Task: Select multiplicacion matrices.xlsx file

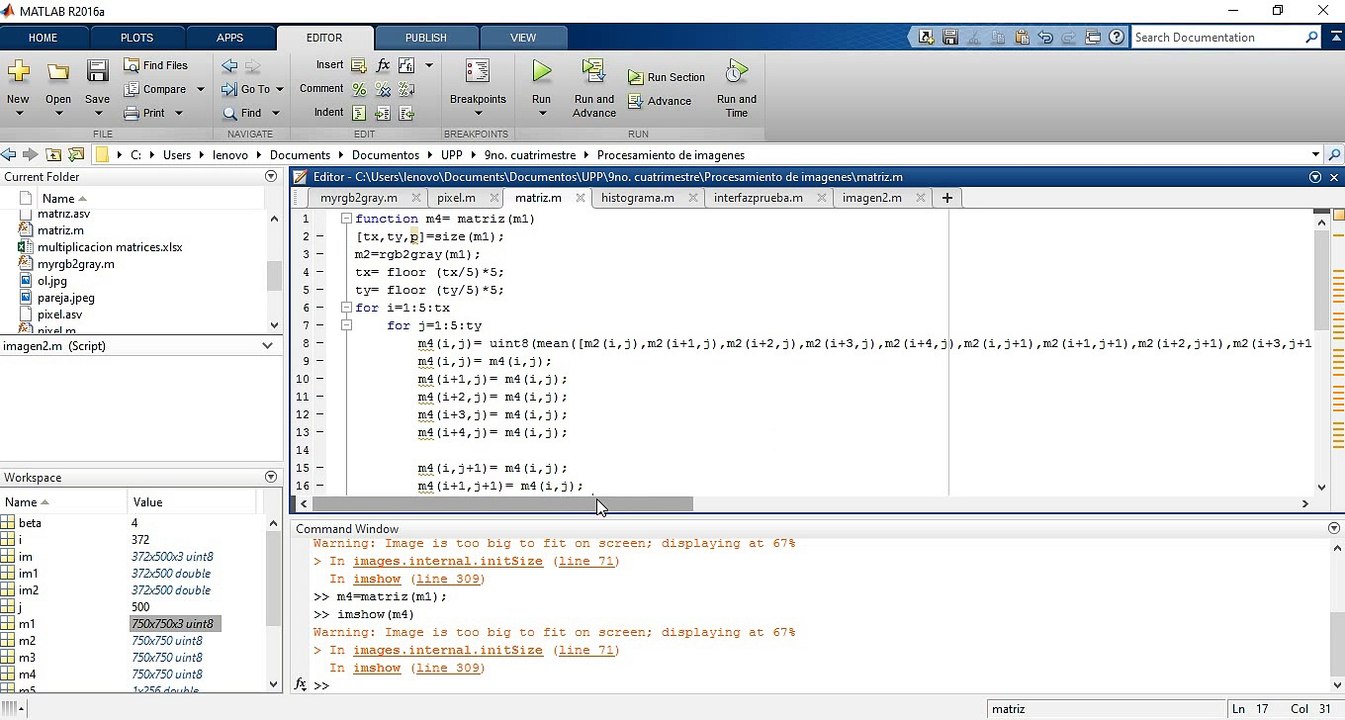Action: pyautogui.click(x=110, y=247)
